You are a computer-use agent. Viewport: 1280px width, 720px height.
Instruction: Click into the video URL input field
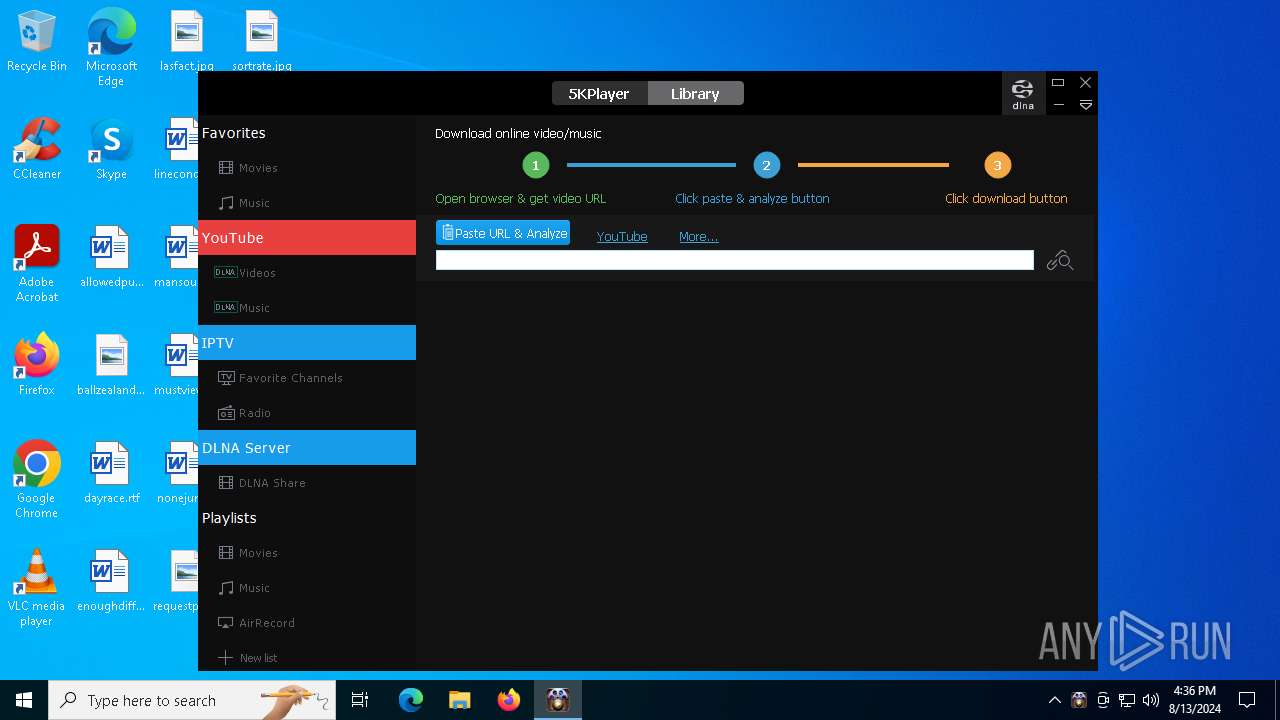click(x=734, y=260)
